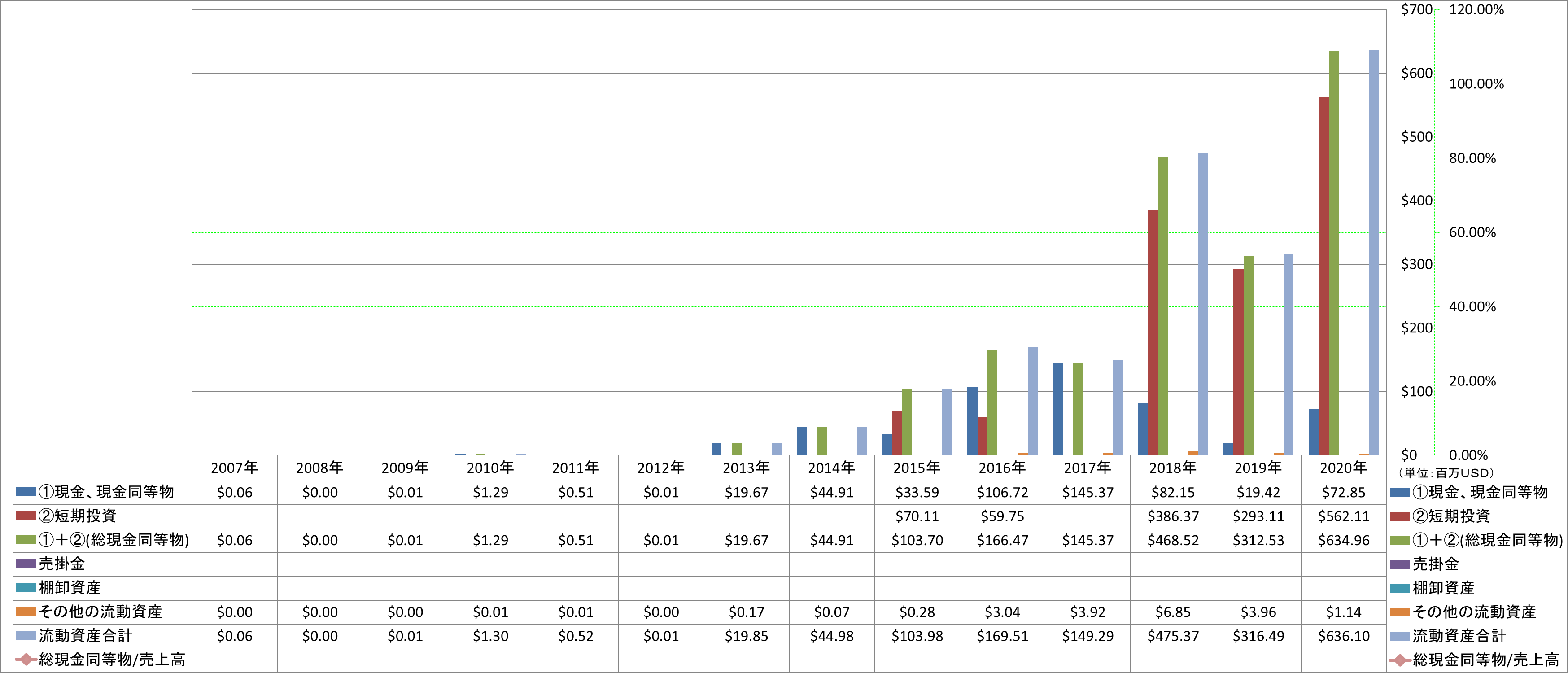1568x673 pixels.
Task: Select the 2010年 流動資産合計 value $1.30
Action: pyautogui.click(x=491, y=636)
